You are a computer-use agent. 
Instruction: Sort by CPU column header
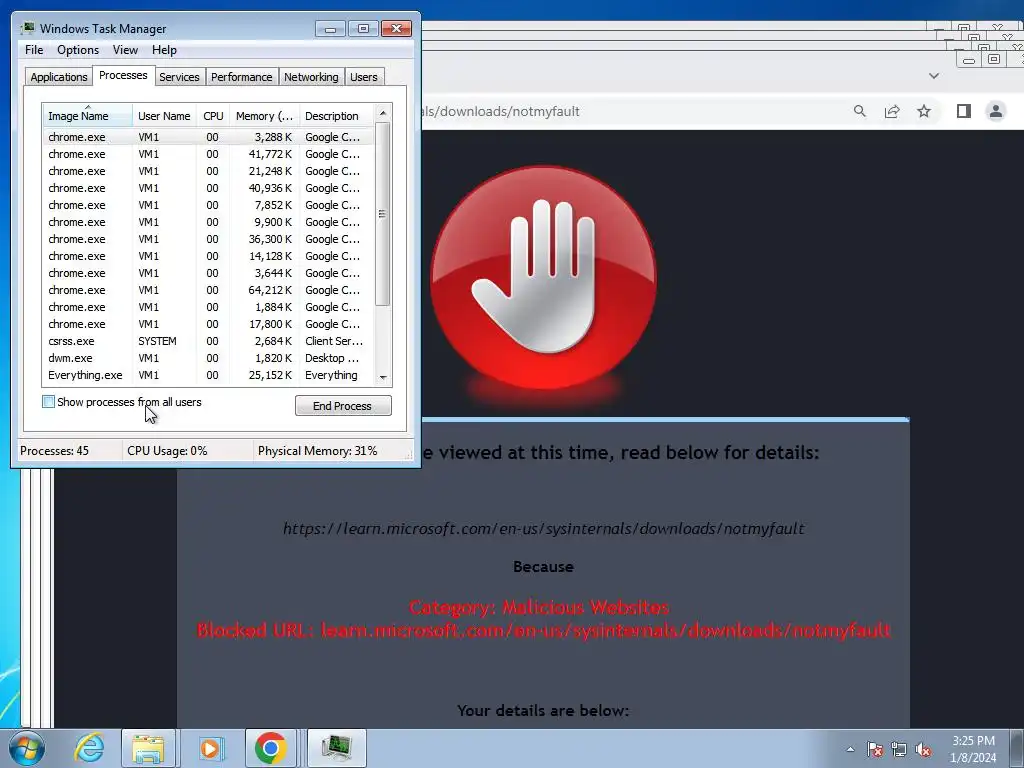[213, 116]
